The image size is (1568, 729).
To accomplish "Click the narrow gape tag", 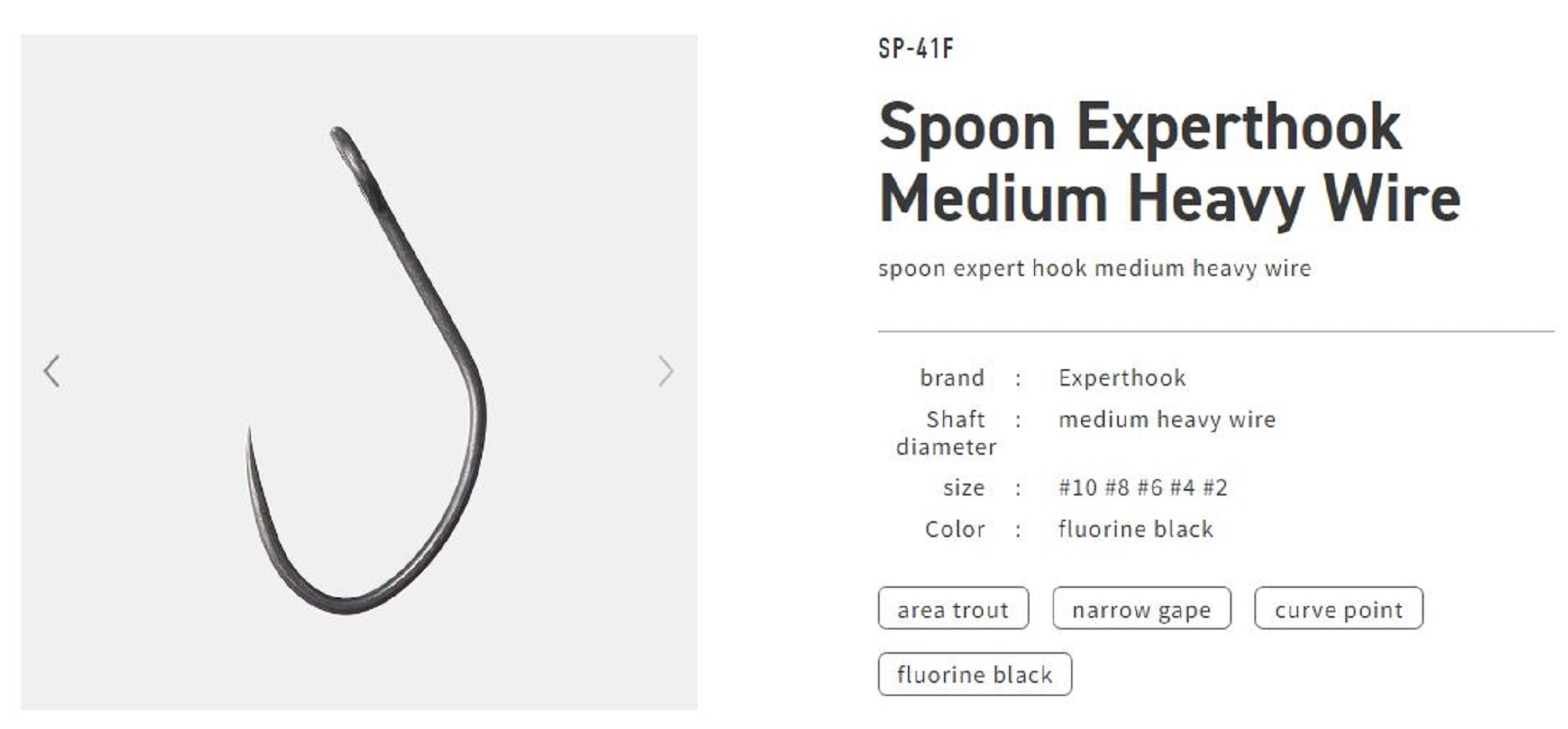I will point(1142,609).
